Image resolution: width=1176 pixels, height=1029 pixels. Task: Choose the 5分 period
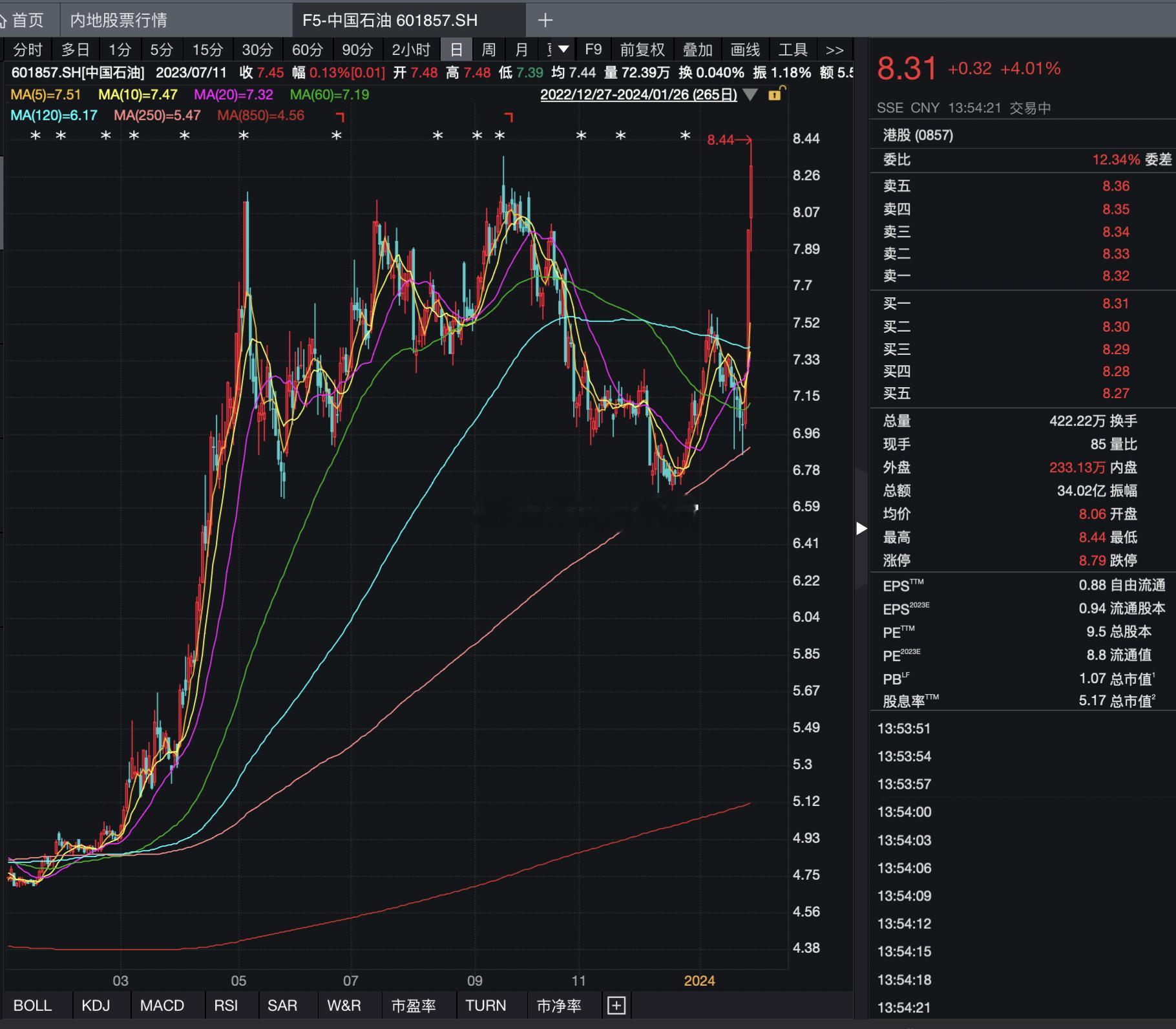pyautogui.click(x=162, y=50)
